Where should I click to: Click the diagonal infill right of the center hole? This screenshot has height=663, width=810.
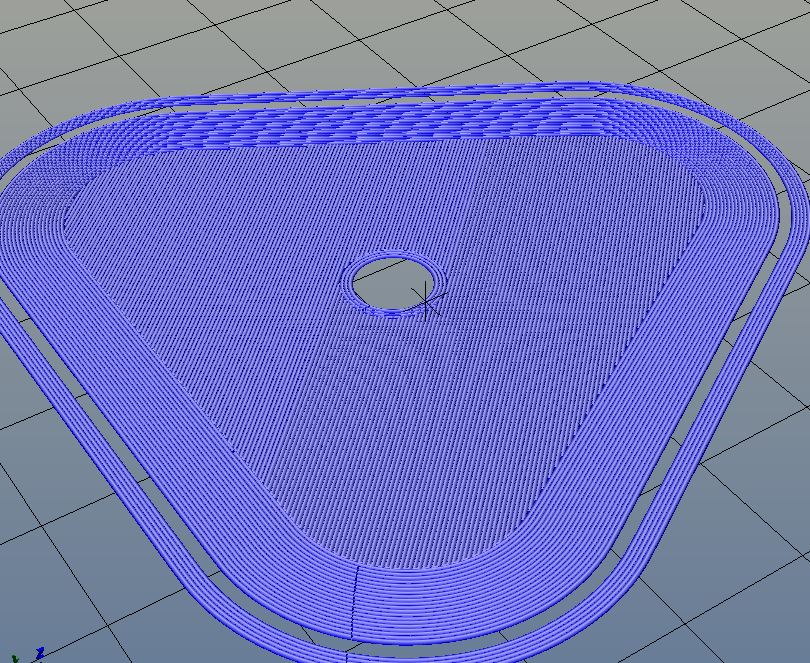click(x=560, y=280)
